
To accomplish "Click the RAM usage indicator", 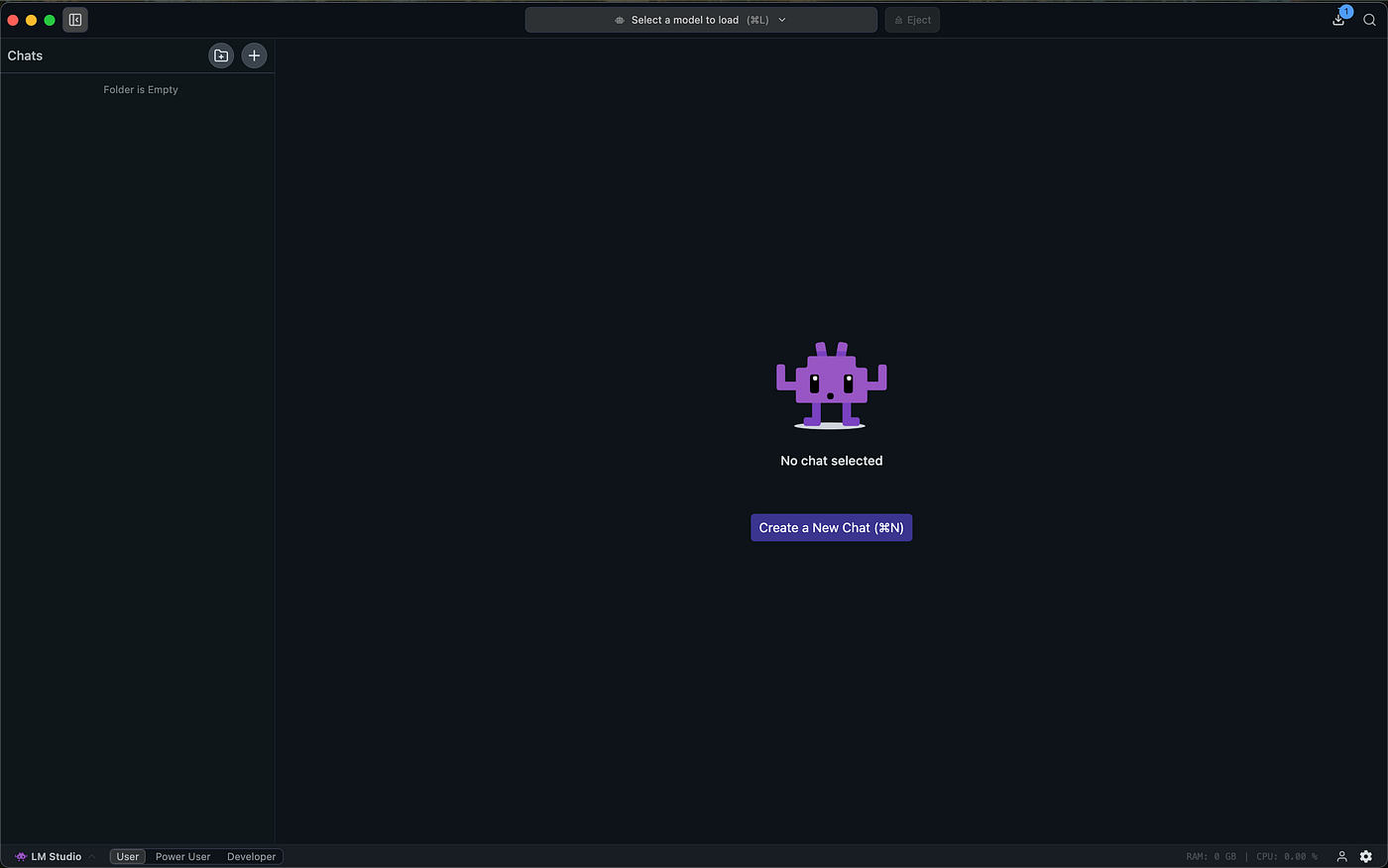I will tap(1211, 856).
